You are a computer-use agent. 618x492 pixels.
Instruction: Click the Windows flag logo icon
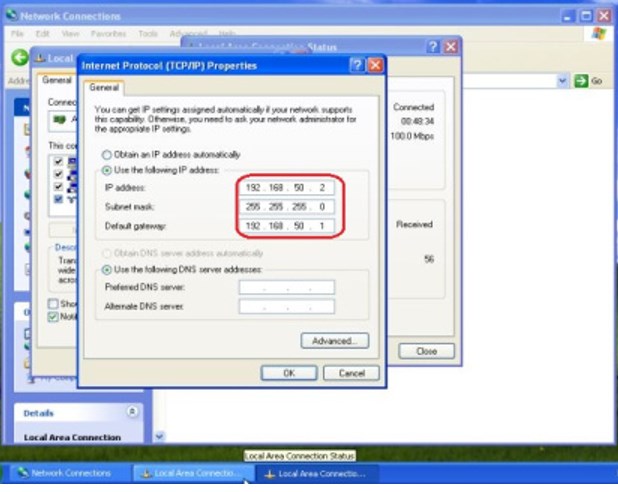pos(599,34)
